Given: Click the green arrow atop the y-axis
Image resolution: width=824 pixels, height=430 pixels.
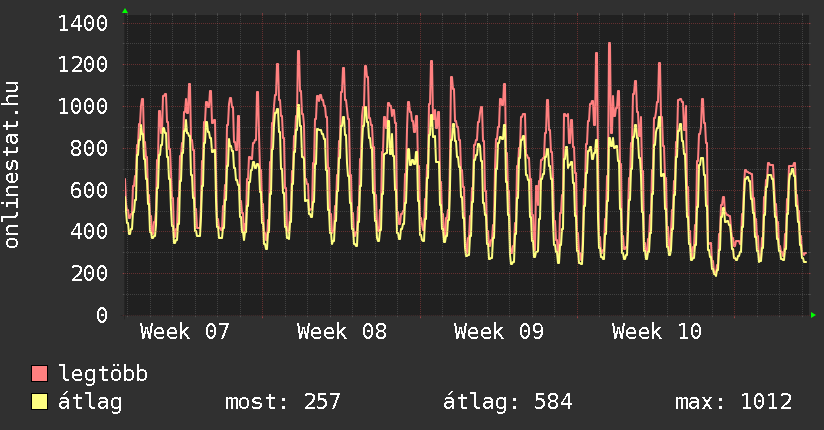Looking at the screenshot, I should 125,11.
